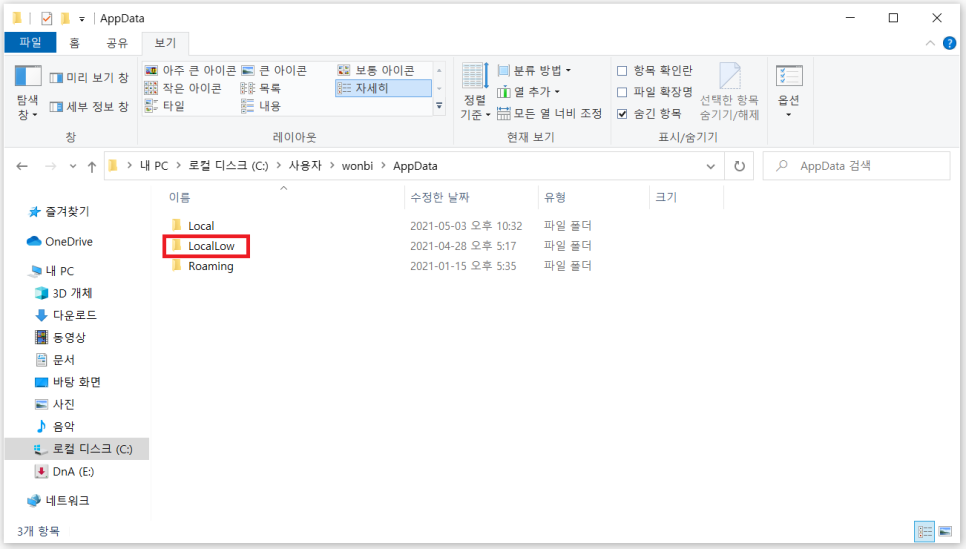Refresh the AppData folder view
Image resolution: width=966 pixels, height=549 pixels.
pos(739,166)
